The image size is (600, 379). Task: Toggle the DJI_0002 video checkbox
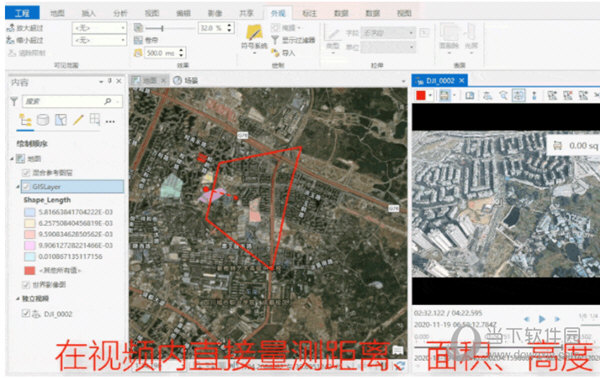click(26, 314)
